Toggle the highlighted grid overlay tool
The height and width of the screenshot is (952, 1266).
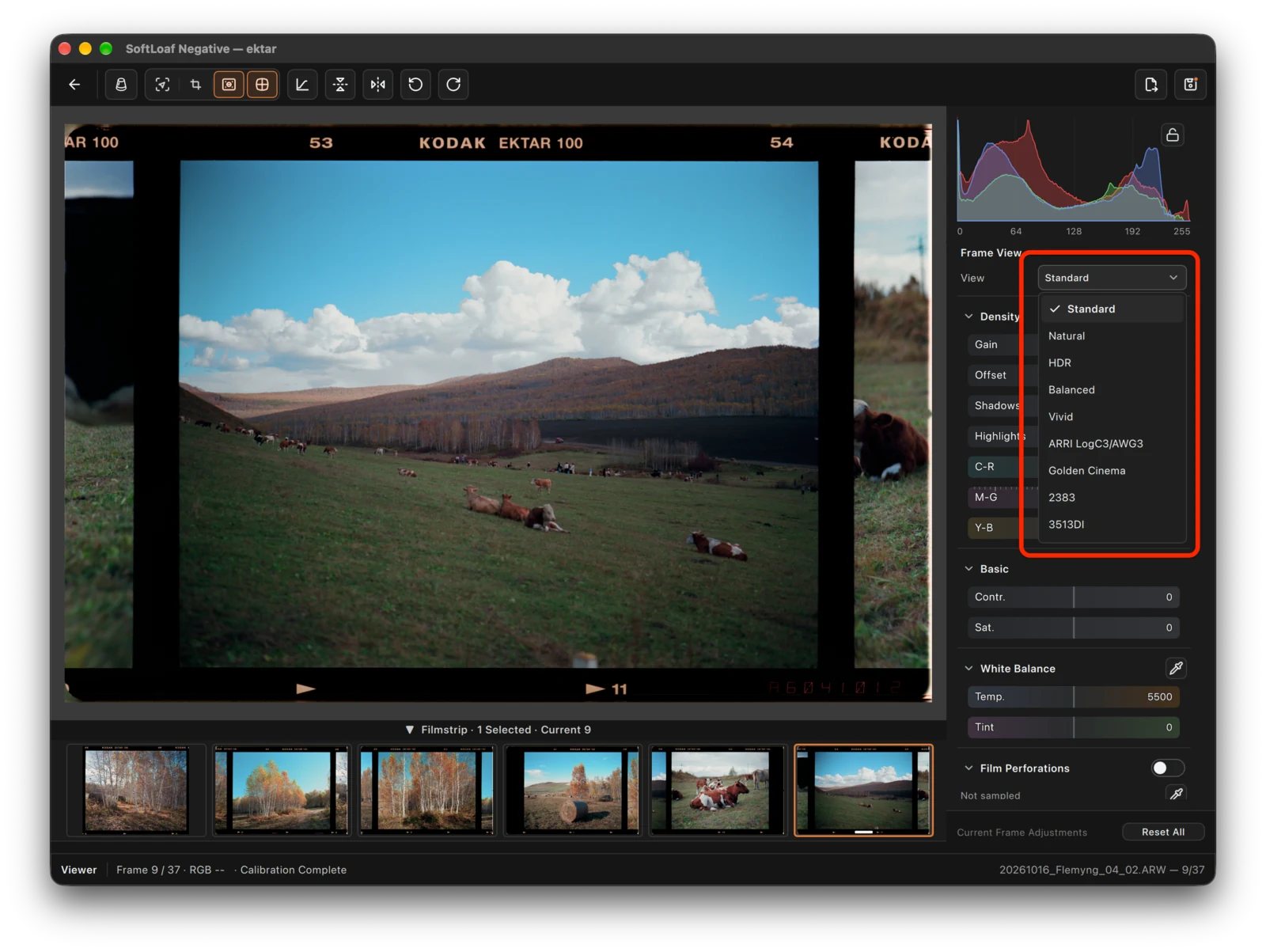click(x=262, y=85)
